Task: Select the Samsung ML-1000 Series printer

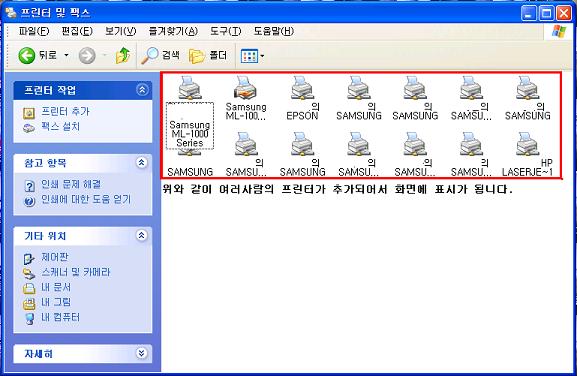Action: pos(190,112)
